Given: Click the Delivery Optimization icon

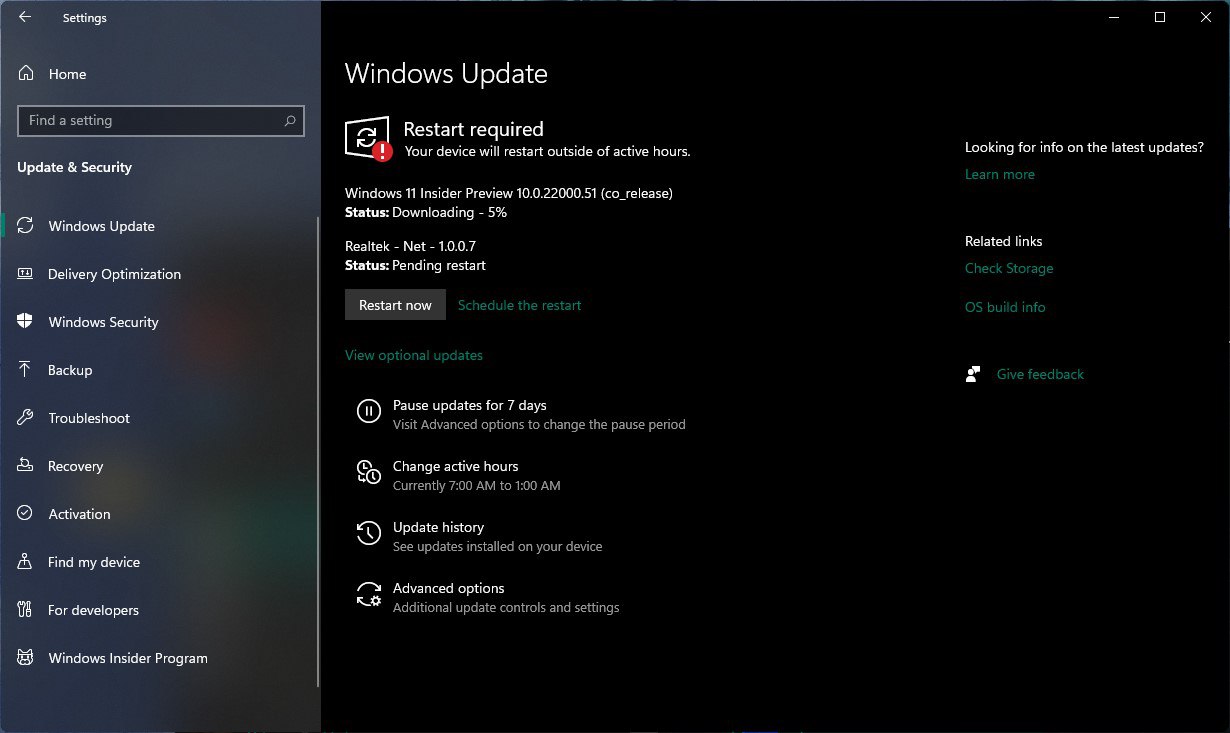Looking at the screenshot, I should tap(26, 274).
